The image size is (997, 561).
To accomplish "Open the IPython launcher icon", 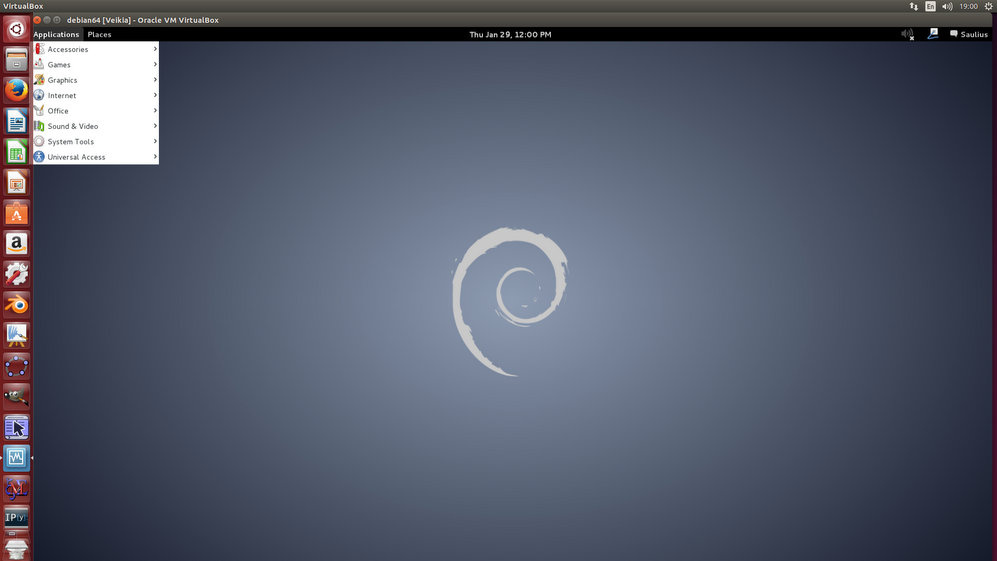I will [x=16, y=518].
